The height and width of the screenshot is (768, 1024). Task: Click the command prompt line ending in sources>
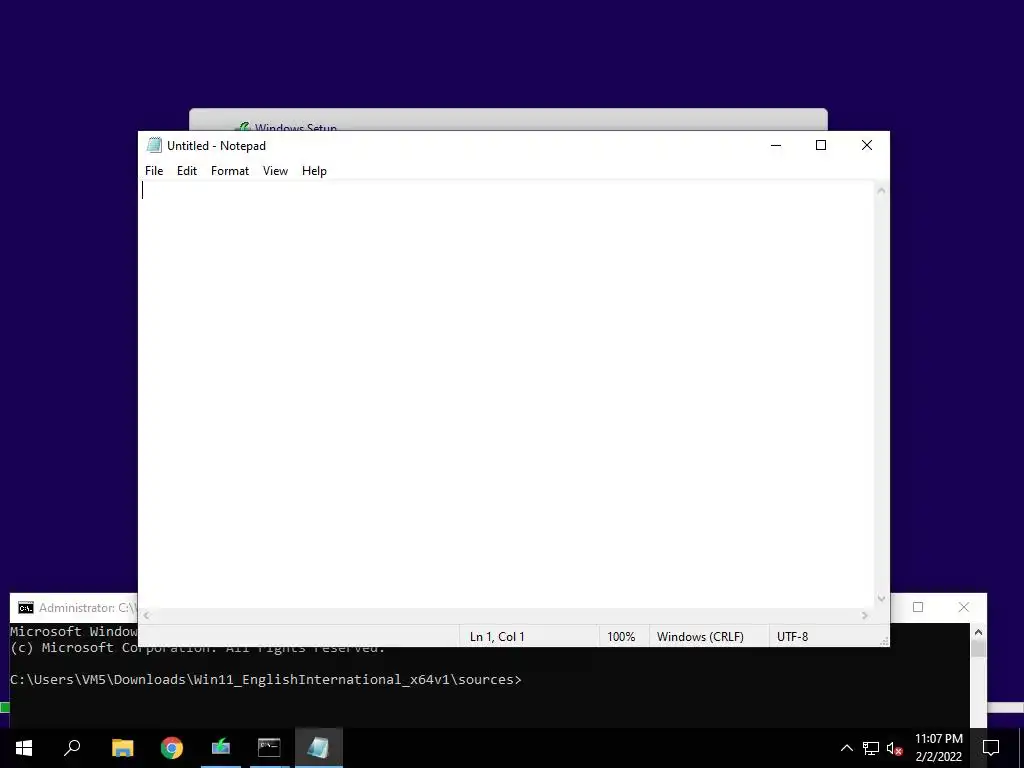tap(266, 680)
